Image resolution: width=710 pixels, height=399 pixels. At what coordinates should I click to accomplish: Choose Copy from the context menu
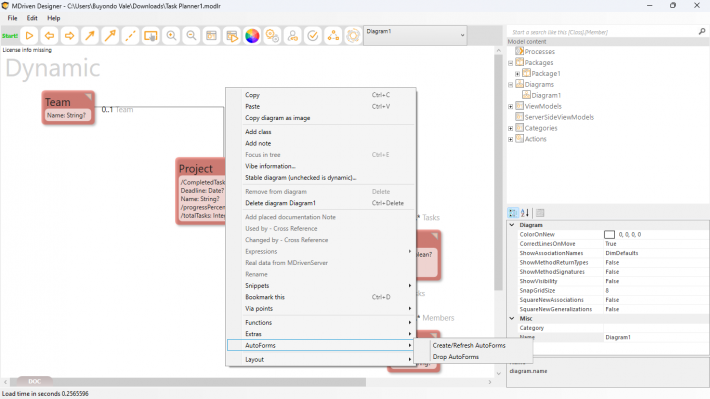coord(321,95)
